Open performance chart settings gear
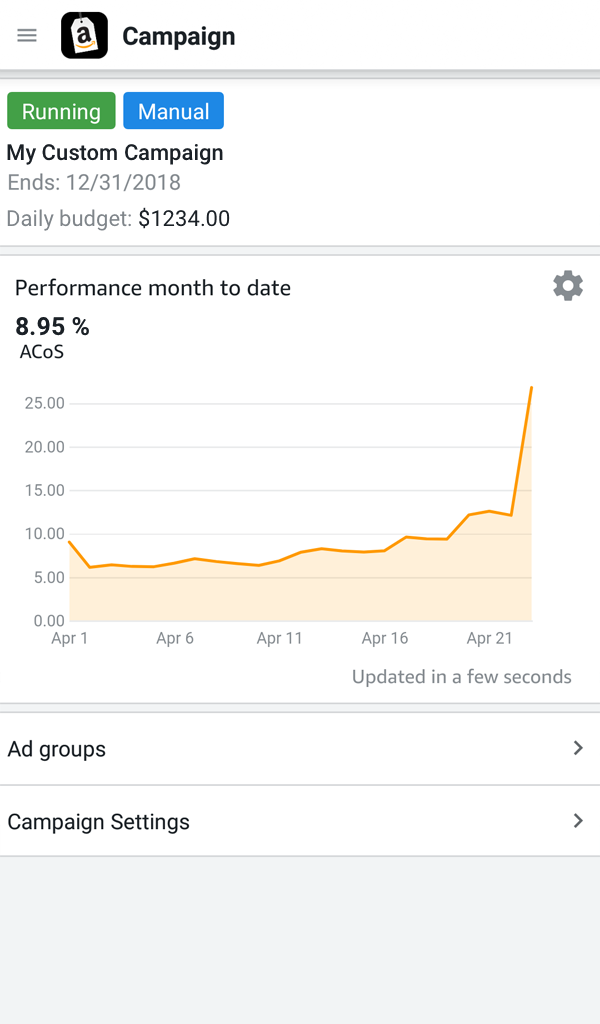The height and width of the screenshot is (1024, 600). 568,286
